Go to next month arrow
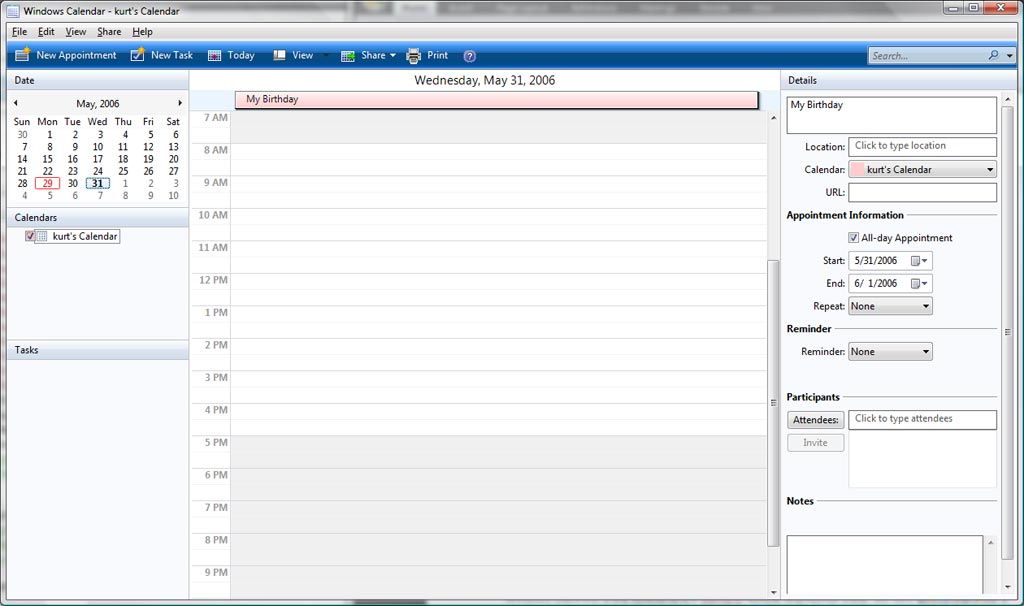Image resolution: width=1024 pixels, height=606 pixels. pyautogui.click(x=180, y=103)
